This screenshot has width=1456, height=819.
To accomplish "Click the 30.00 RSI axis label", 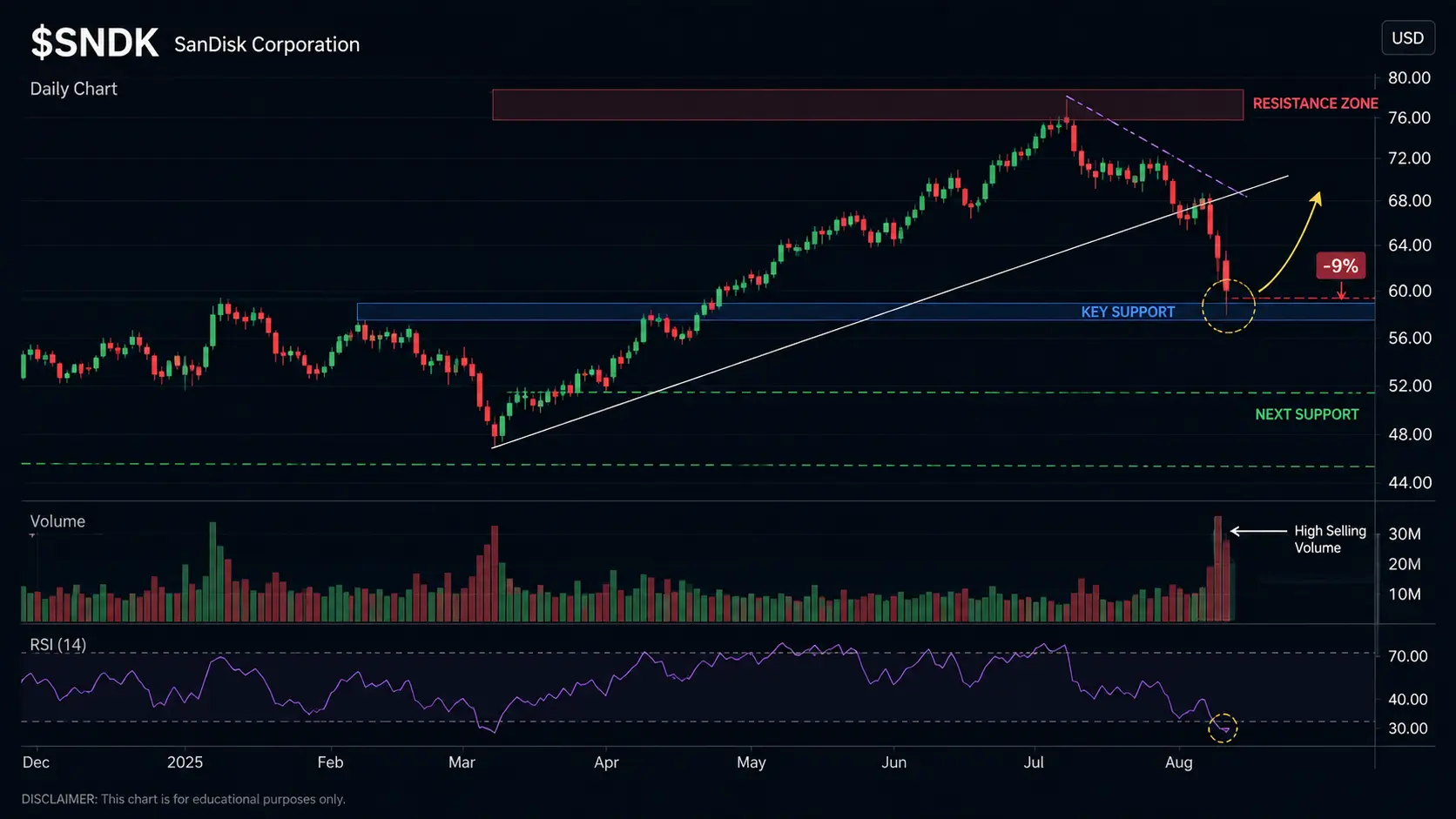I will [x=1407, y=728].
